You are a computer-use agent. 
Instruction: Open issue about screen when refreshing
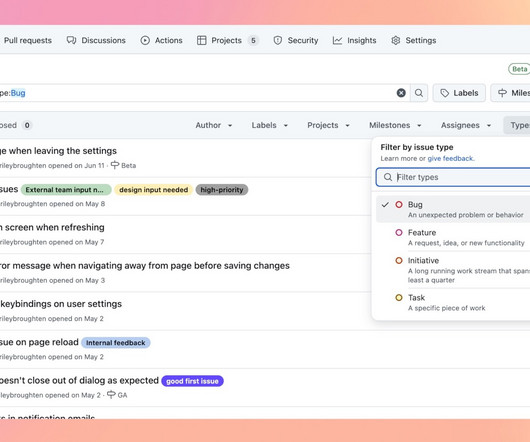point(52,227)
